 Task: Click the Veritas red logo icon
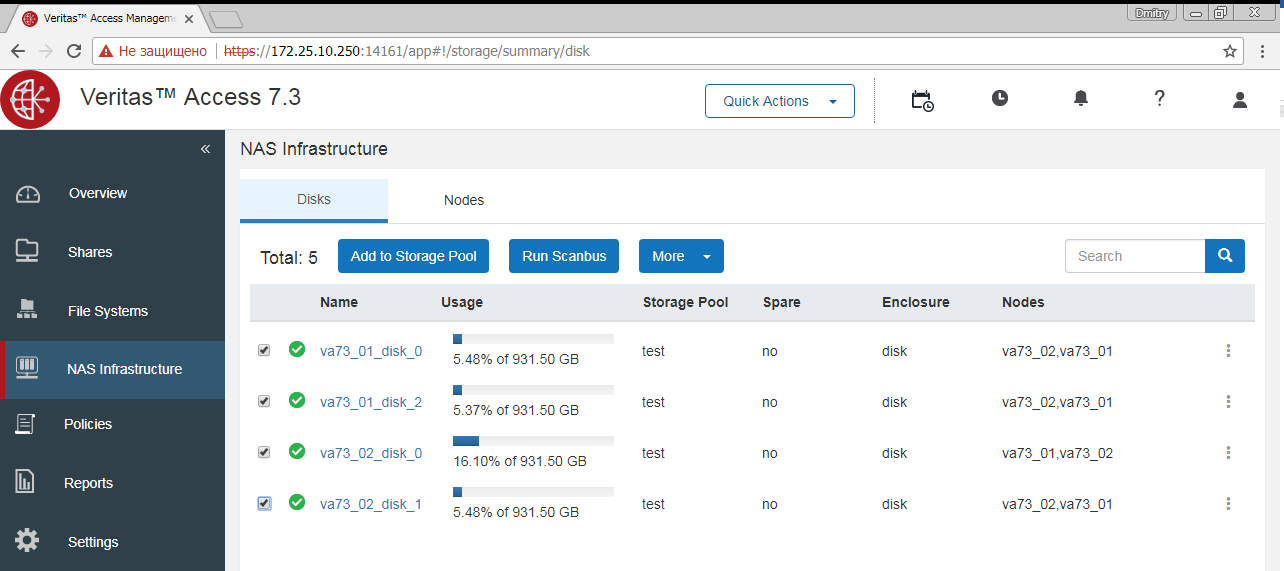coord(30,100)
